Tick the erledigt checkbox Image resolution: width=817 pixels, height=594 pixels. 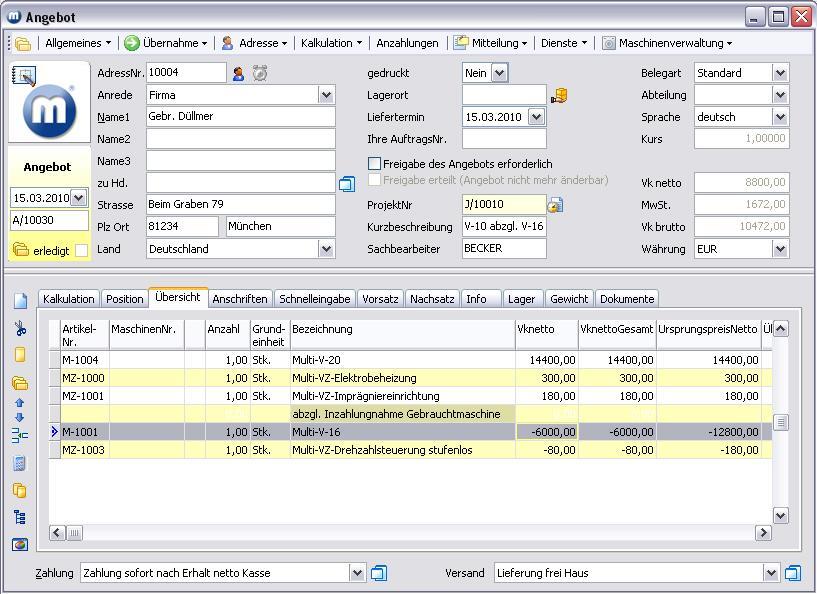[x=81, y=250]
